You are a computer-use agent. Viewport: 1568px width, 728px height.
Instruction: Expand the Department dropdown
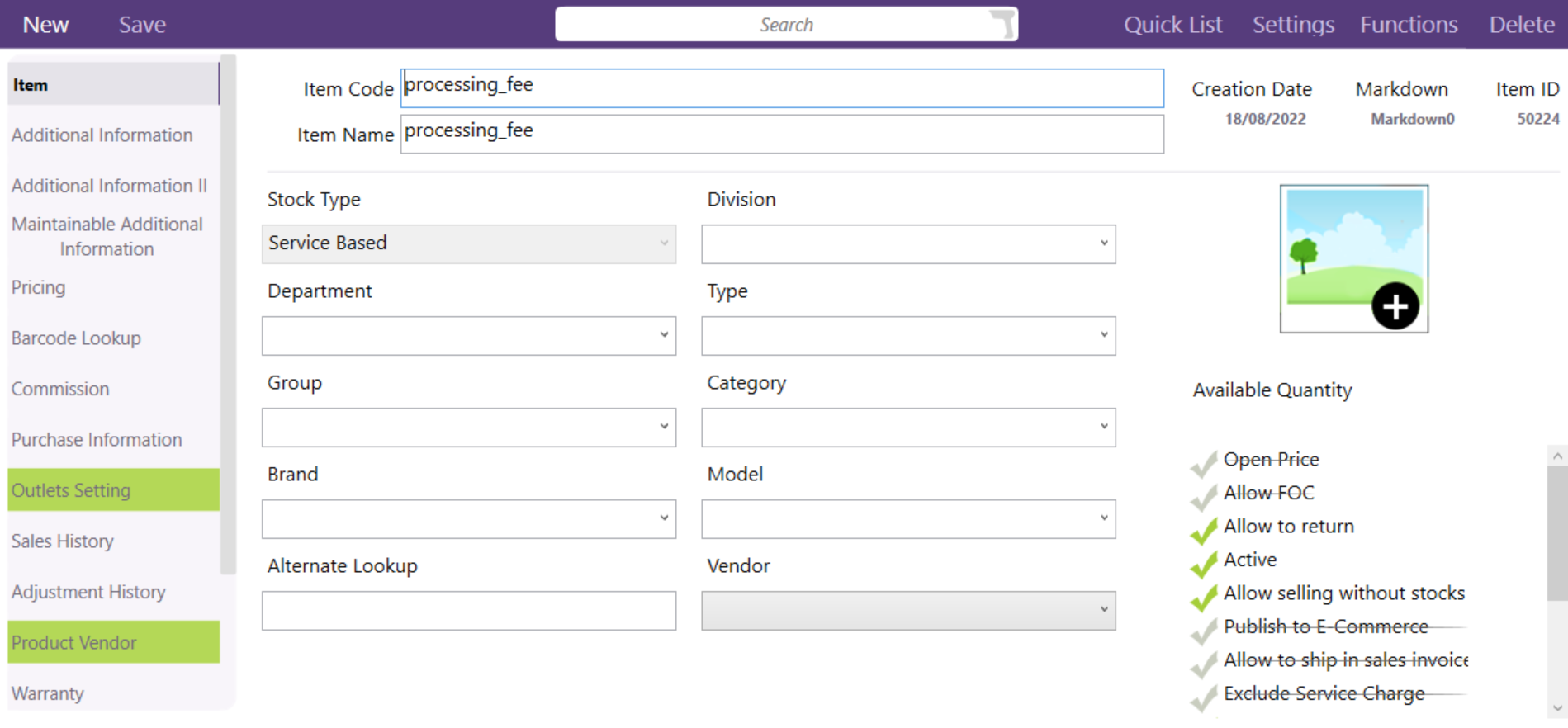(468, 336)
